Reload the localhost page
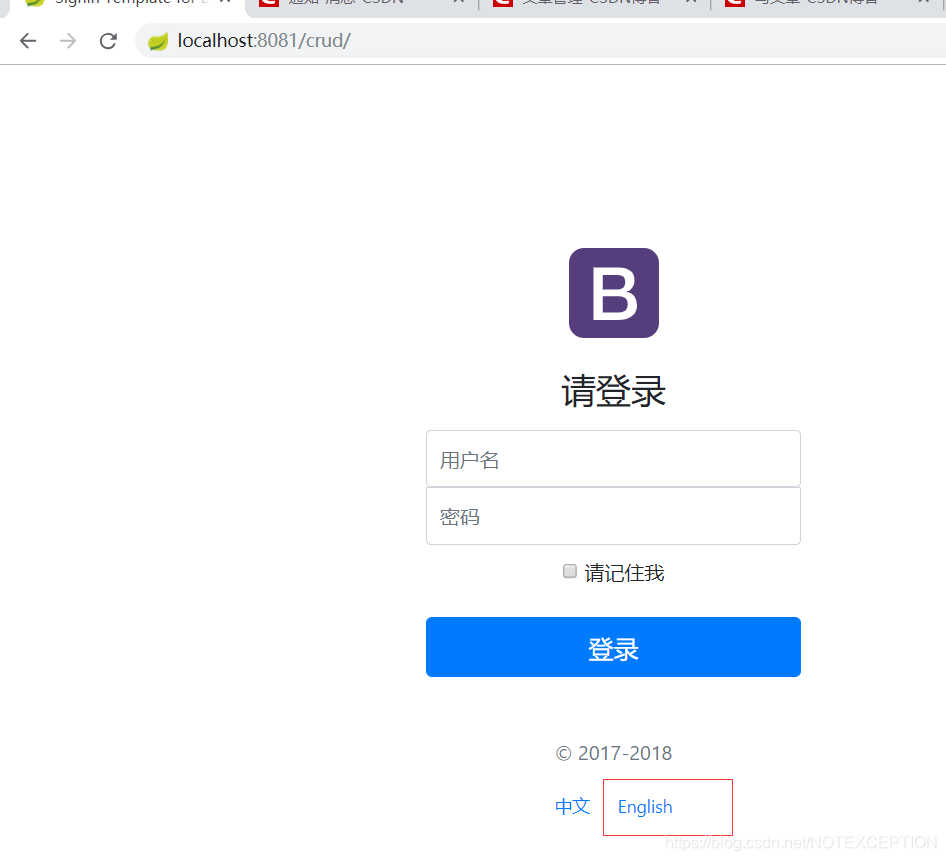946x861 pixels. (109, 41)
